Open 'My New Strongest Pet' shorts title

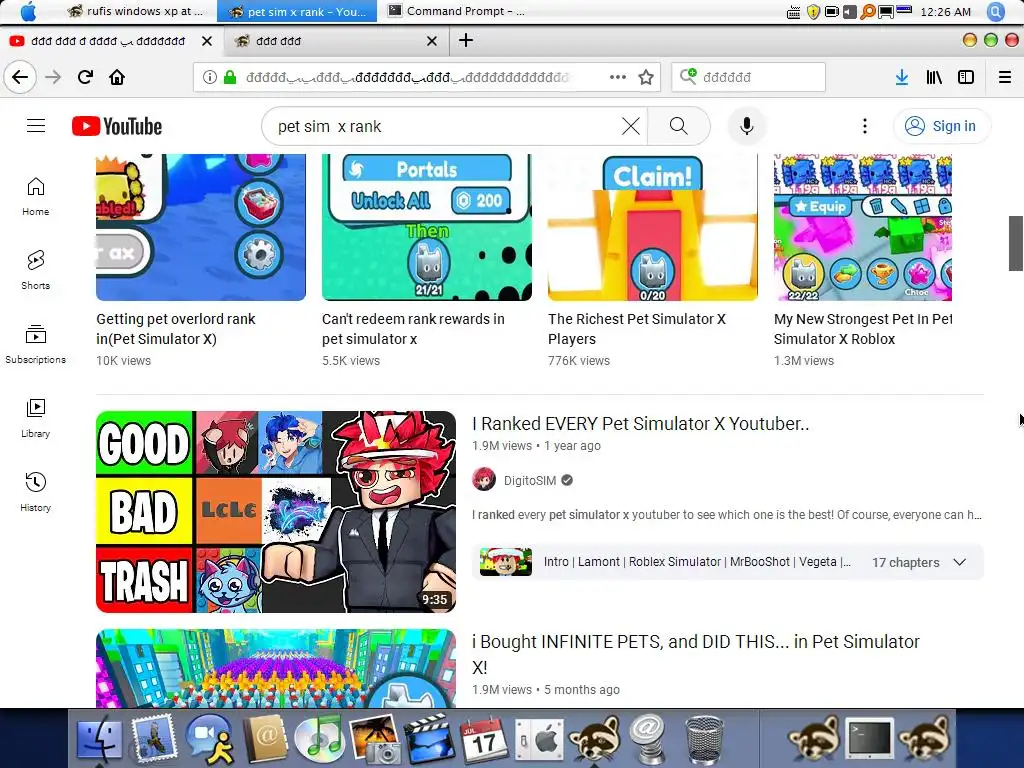(863, 328)
